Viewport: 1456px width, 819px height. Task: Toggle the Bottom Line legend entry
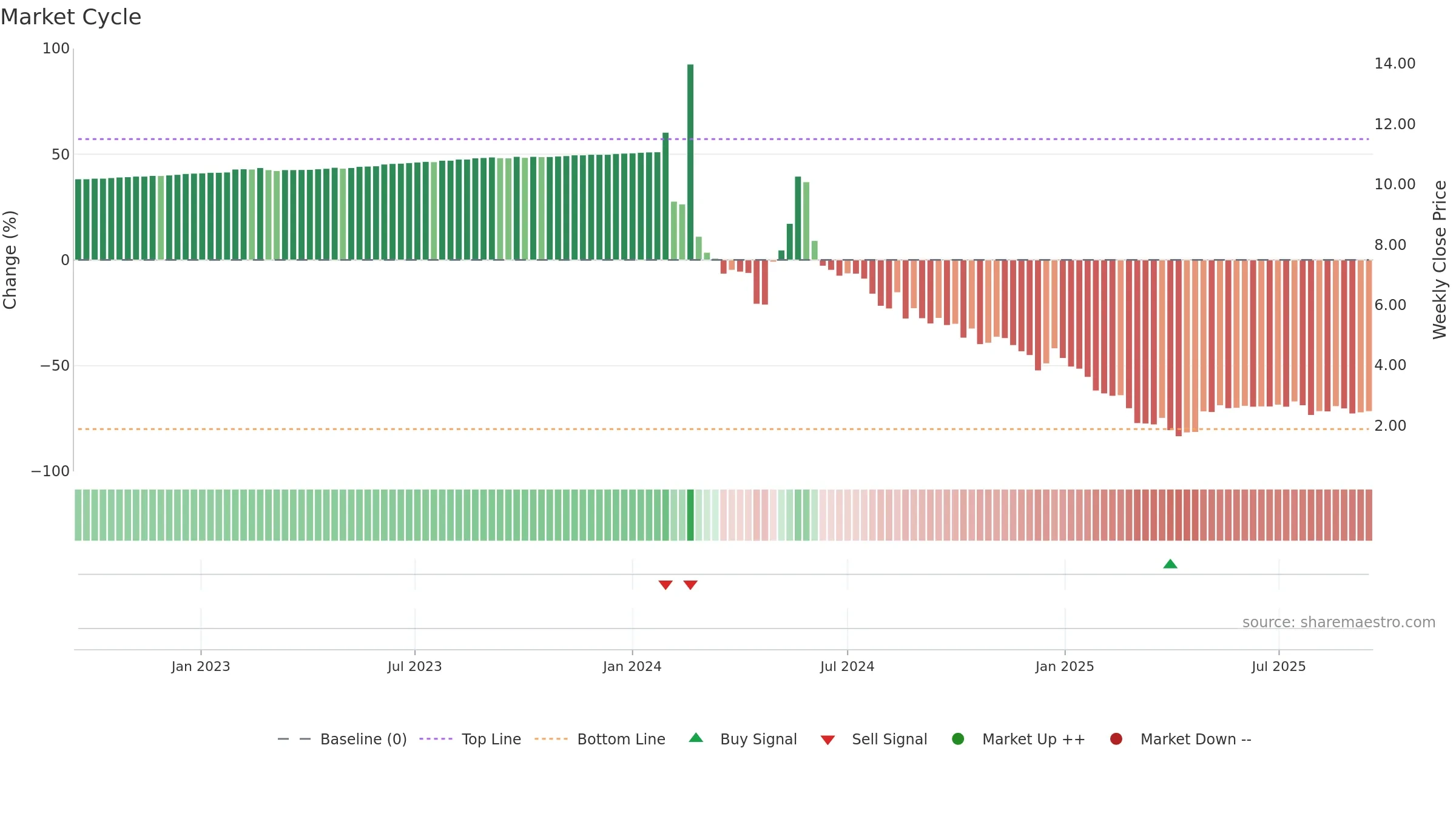(x=600, y=739)
